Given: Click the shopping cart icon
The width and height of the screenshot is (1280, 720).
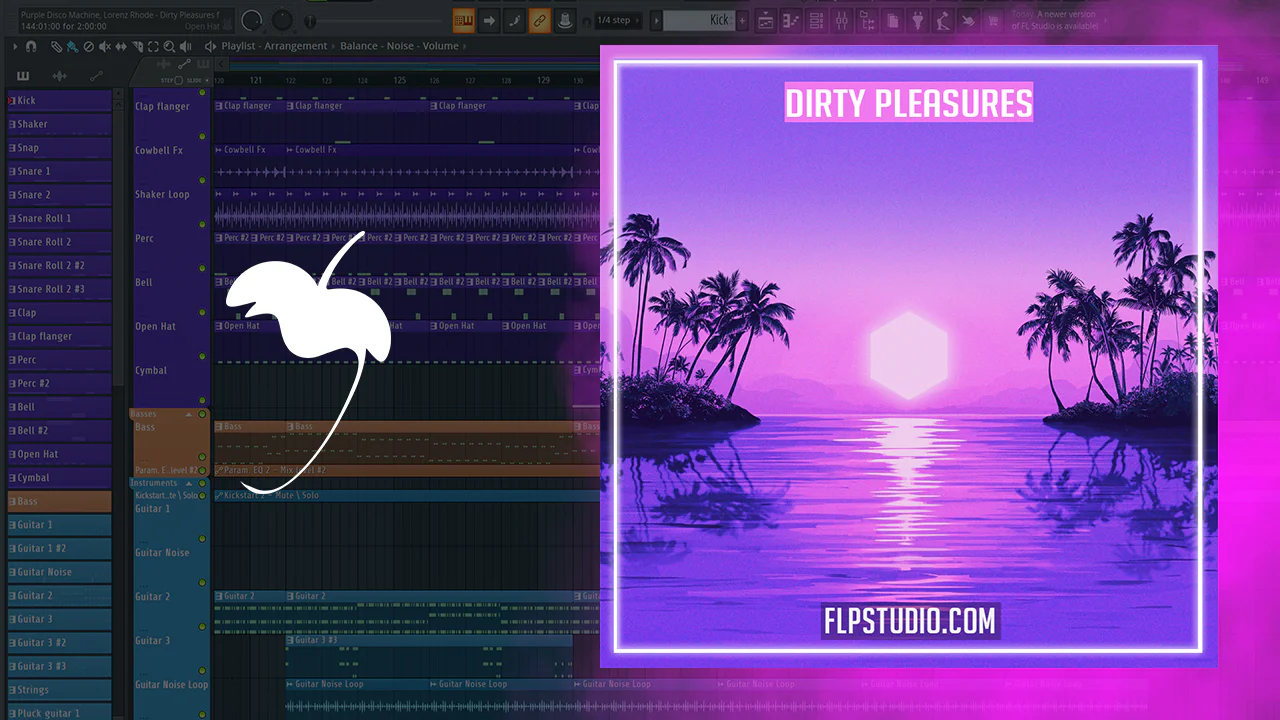Looking at the screenshot, I should pos(994,20).
